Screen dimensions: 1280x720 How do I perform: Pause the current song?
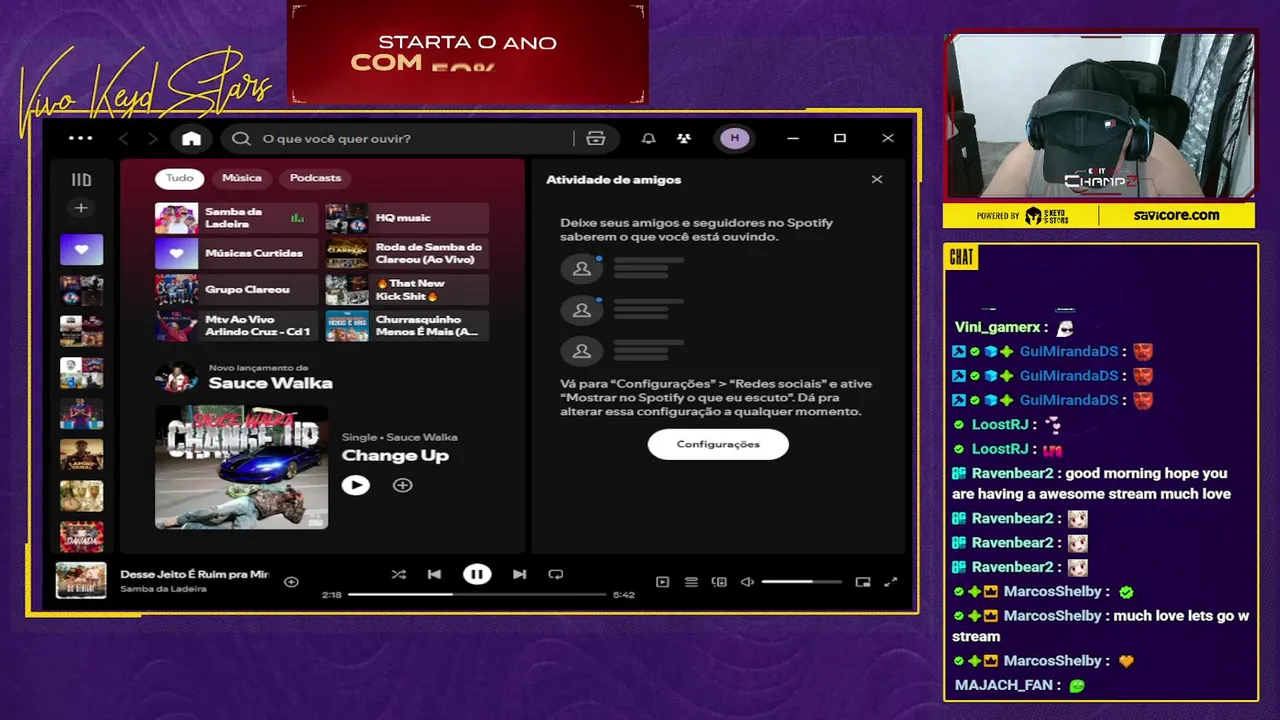[477, 575]
